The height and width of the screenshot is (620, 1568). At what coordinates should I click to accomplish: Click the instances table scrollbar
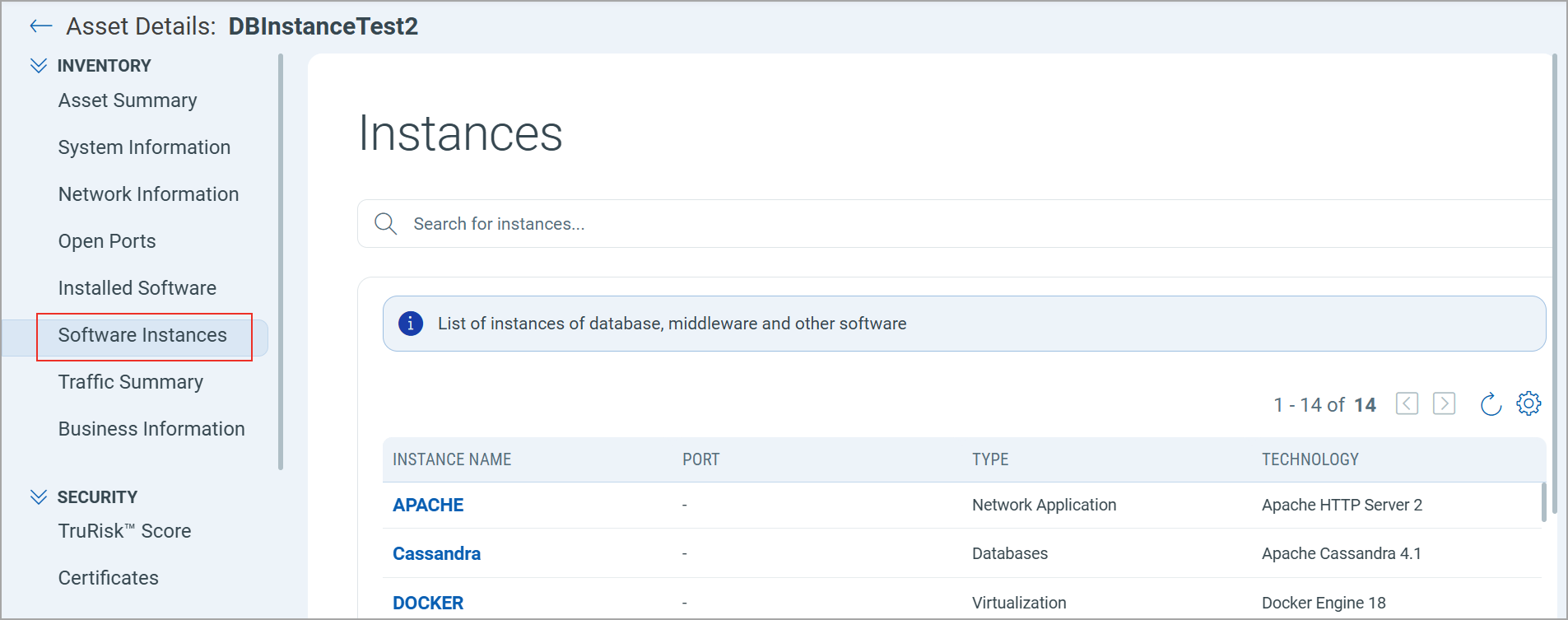click(x=1543, y=502)
